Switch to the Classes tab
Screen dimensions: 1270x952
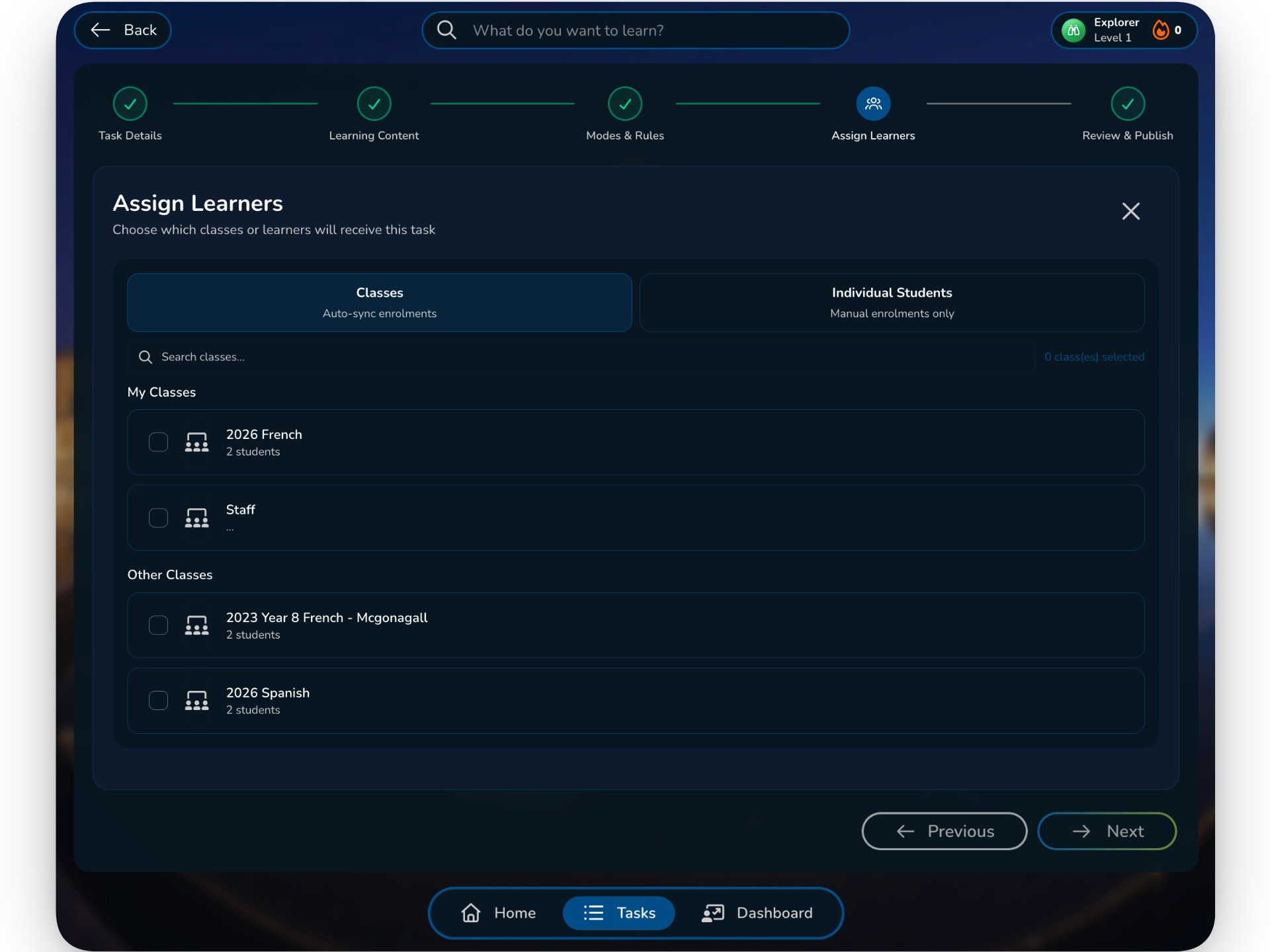click(380, 303)
